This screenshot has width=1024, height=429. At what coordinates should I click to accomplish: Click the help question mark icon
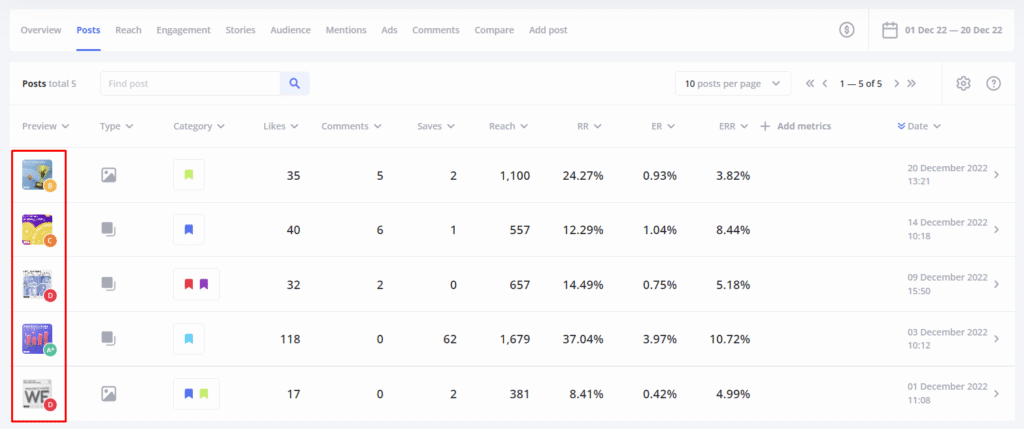coord(993,84)
